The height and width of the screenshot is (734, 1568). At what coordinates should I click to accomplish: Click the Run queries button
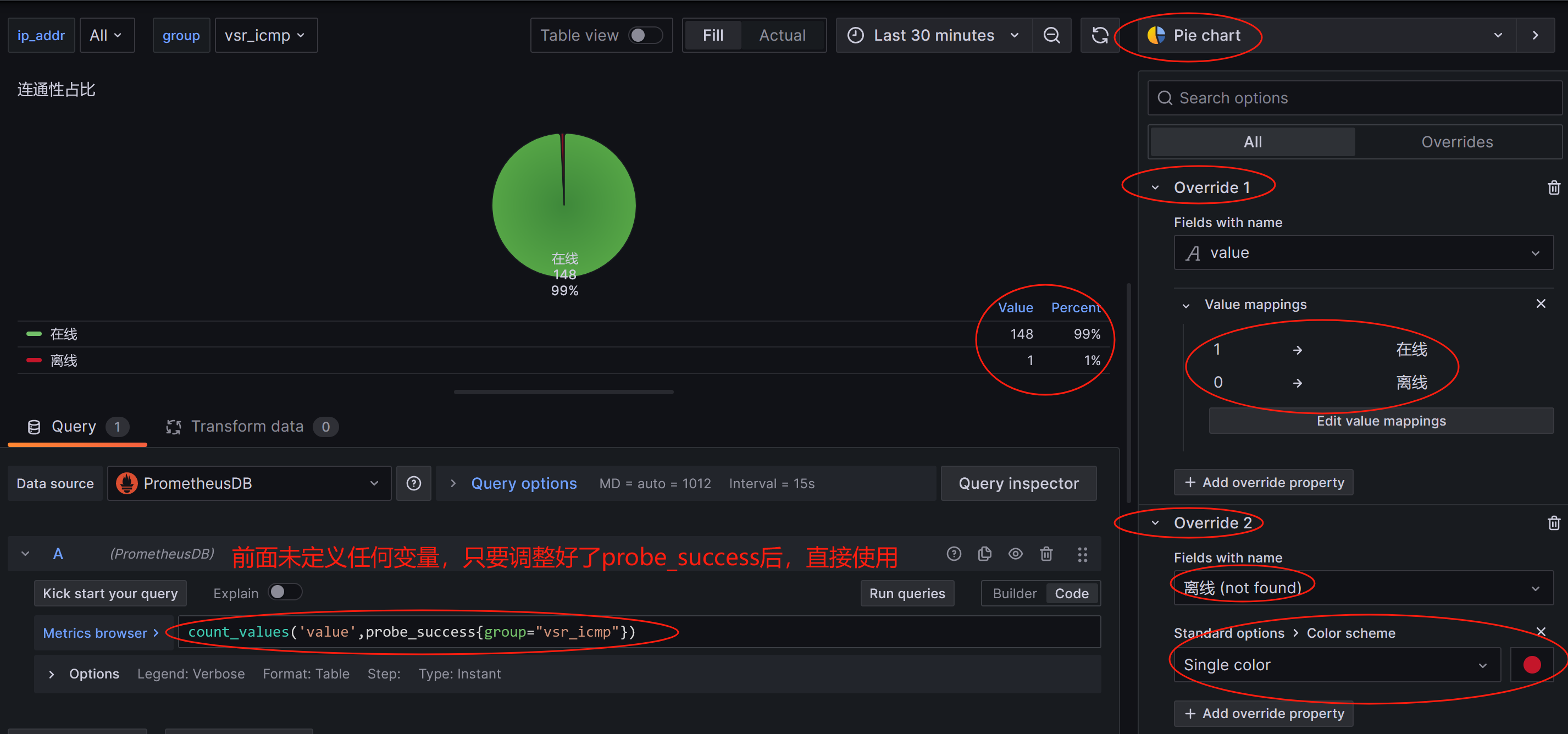pos(906,593)
